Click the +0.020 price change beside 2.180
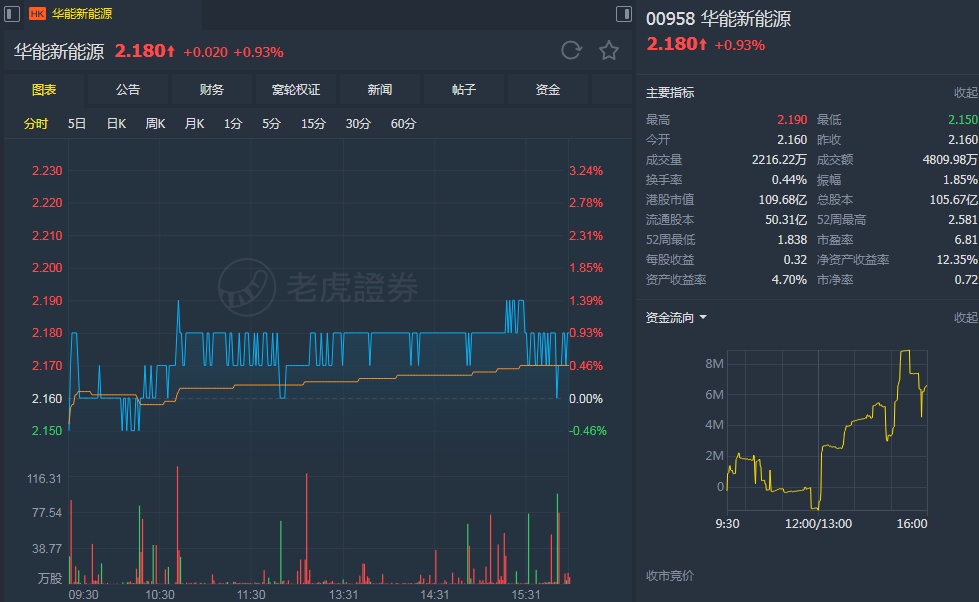The image size is (979, 602). pos(205,52)
